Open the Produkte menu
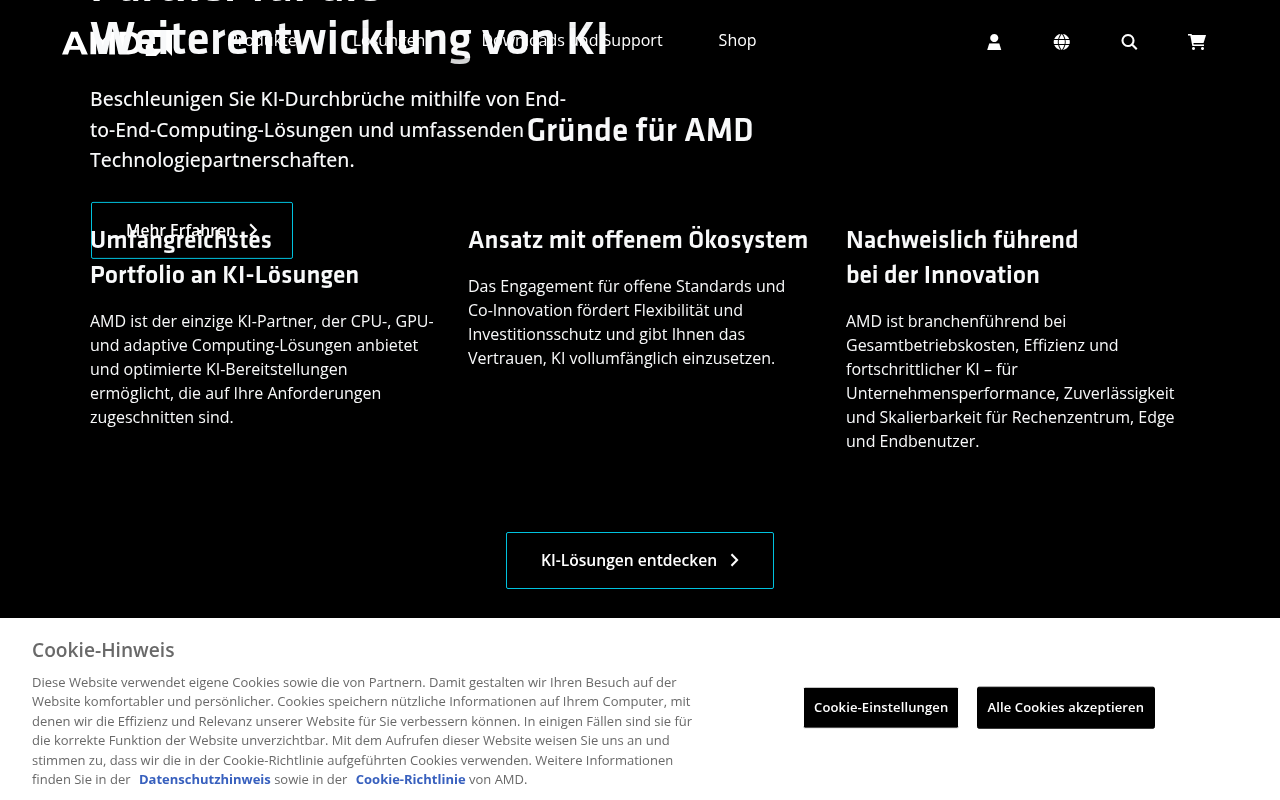 pos(264,40)
